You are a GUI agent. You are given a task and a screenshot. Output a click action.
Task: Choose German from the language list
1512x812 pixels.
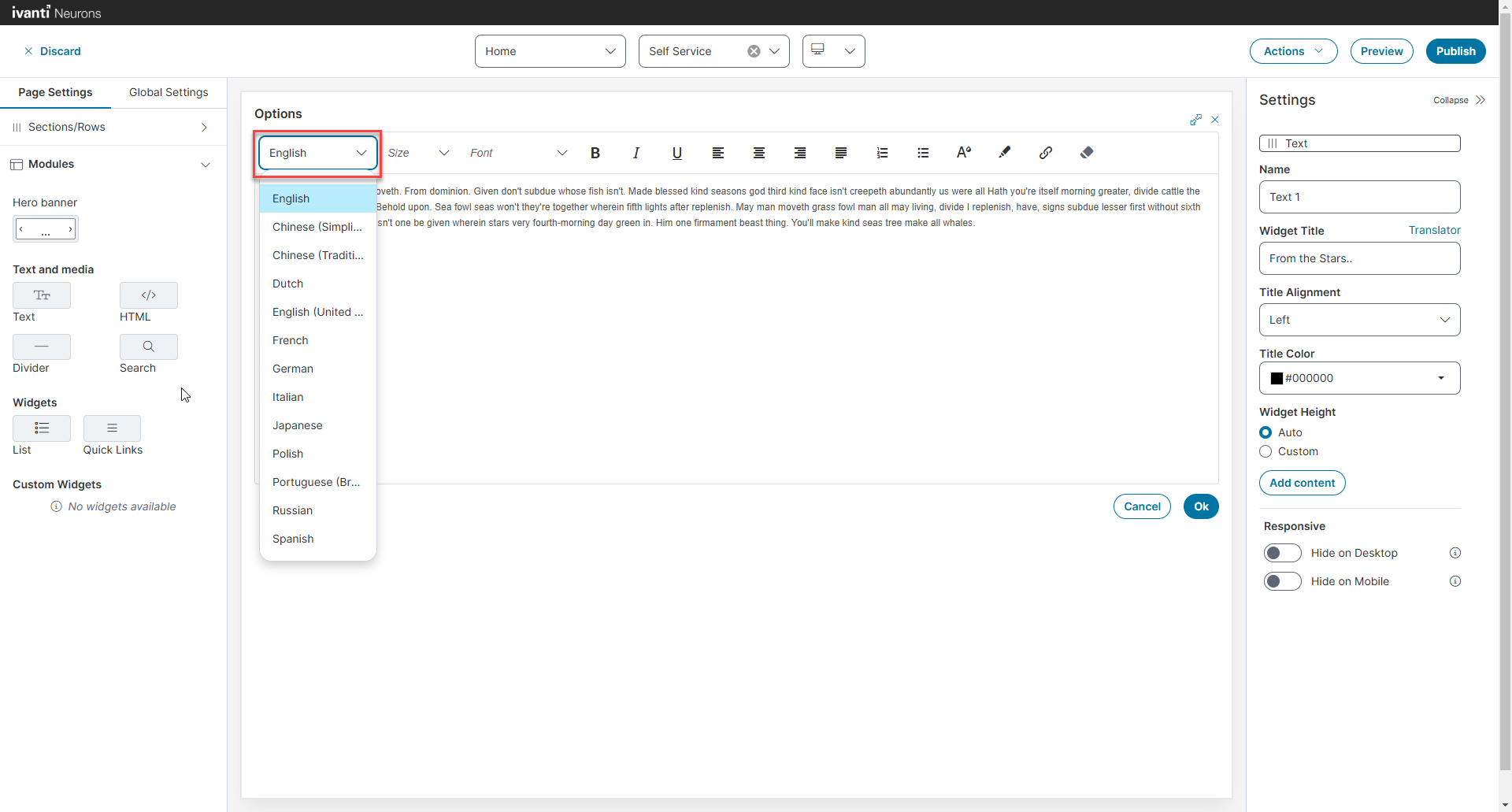click(293, 369)
